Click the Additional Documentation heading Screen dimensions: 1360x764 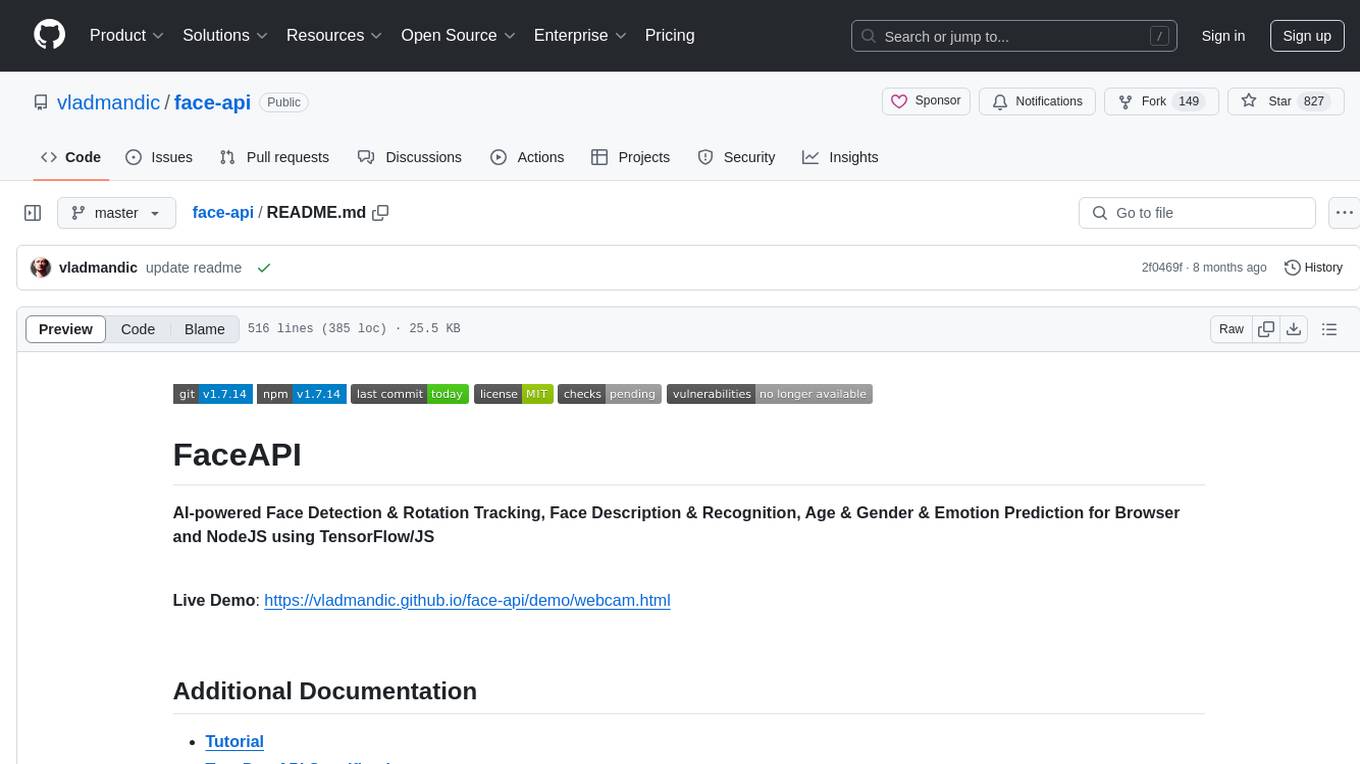tap(325, 691)
